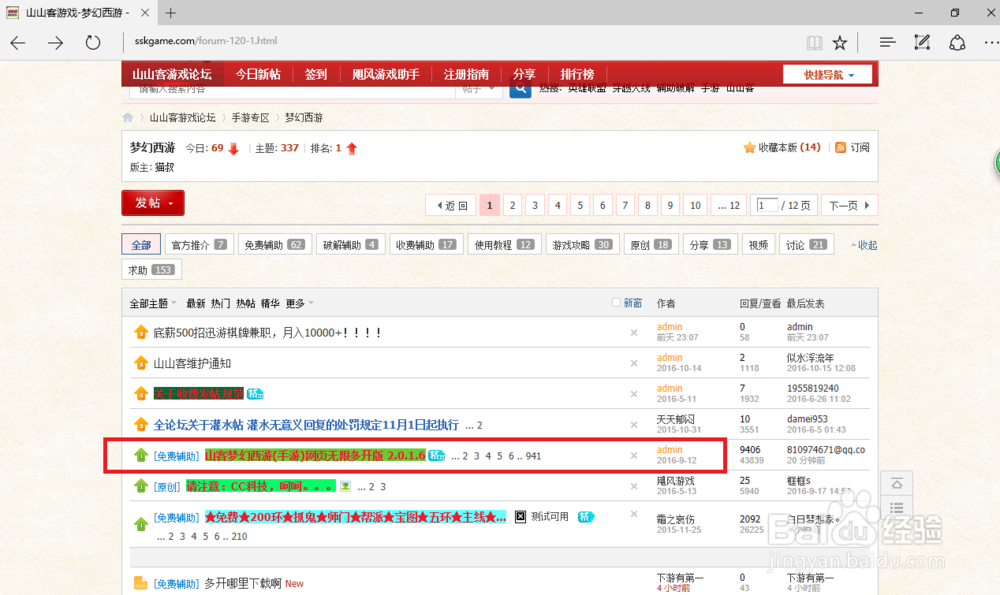
Task: Open the browser more actions ellipsis
Action: tap(990, 43)
